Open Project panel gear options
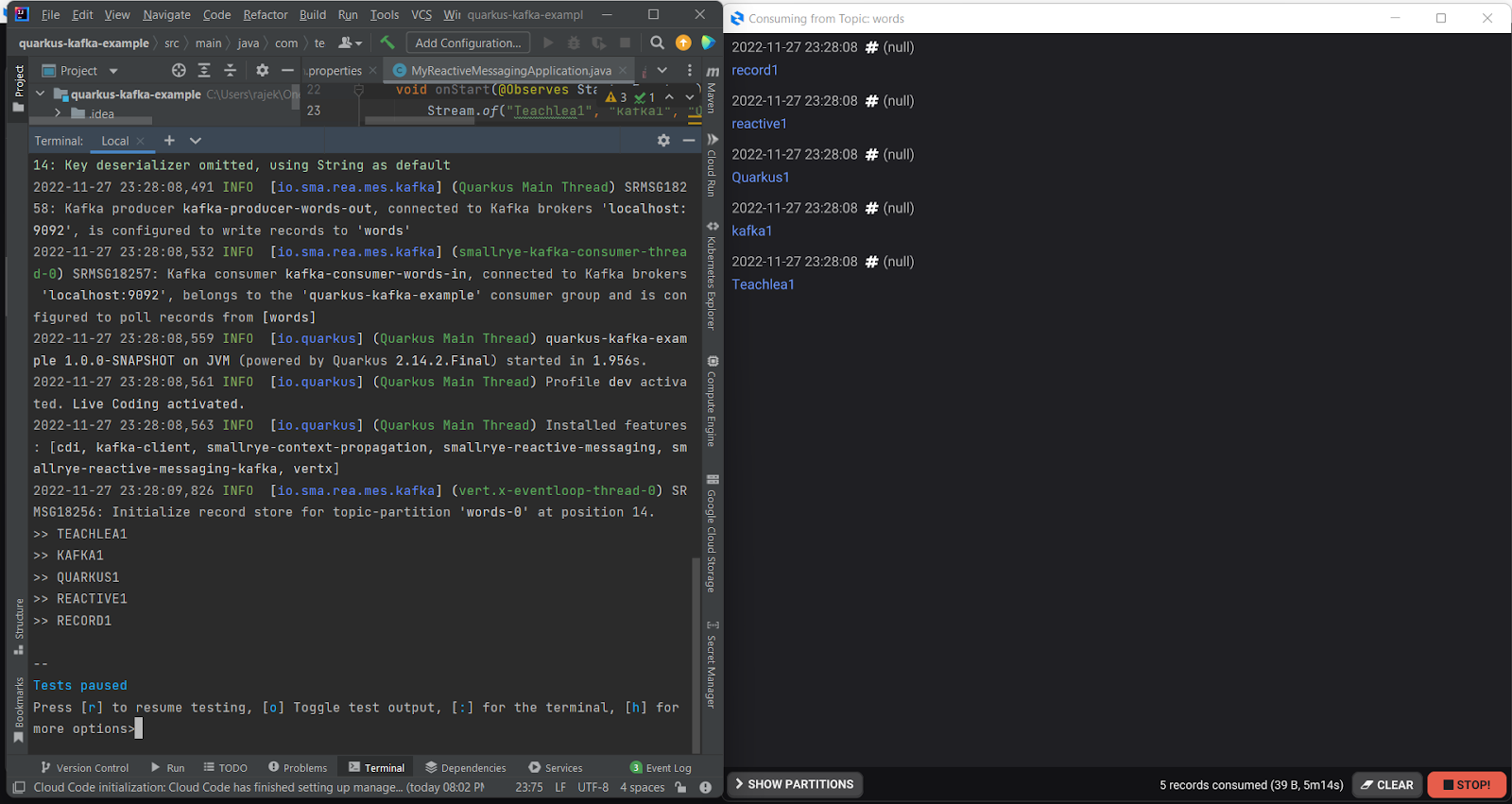The width and height of the screenshot is (1512, 804). pyautogui.click(x=263, y=70)
